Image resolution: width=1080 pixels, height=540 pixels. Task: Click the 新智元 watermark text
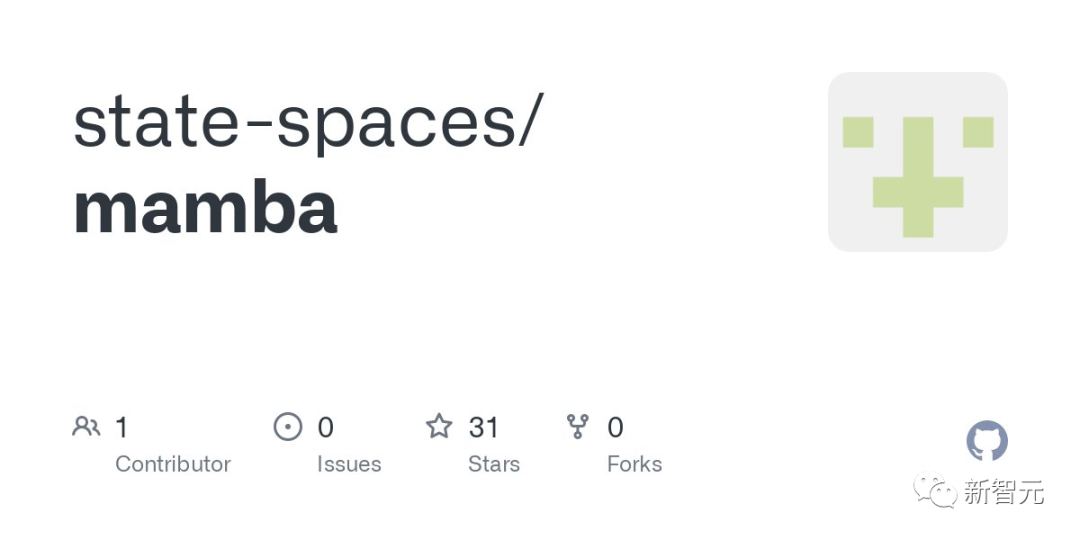[x=1004, y=492]
